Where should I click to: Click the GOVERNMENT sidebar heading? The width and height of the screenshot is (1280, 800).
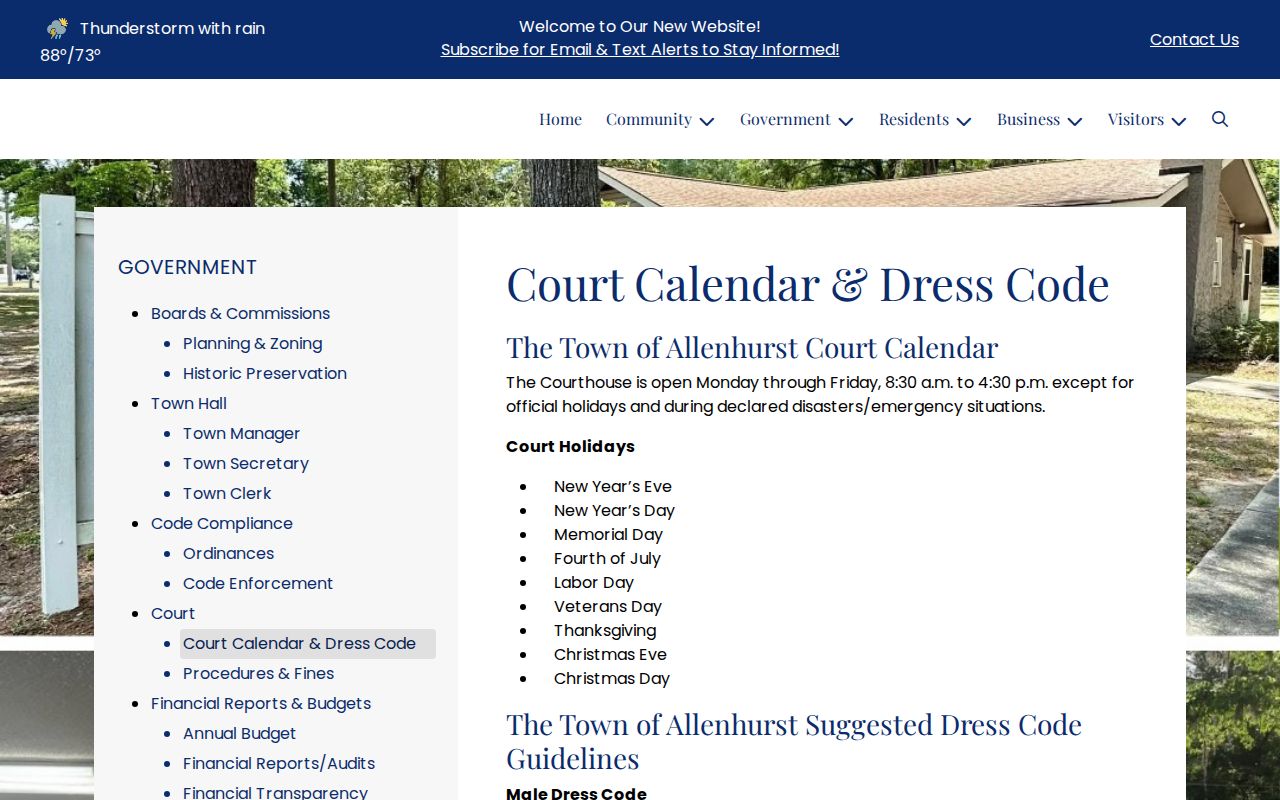pos(187,267)
